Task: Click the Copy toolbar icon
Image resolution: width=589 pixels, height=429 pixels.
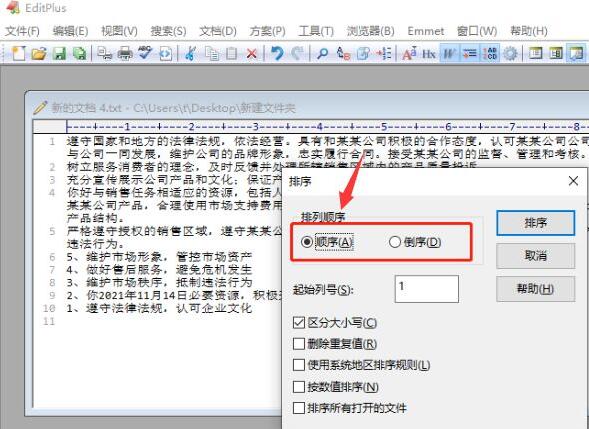Action: [212, 54]
